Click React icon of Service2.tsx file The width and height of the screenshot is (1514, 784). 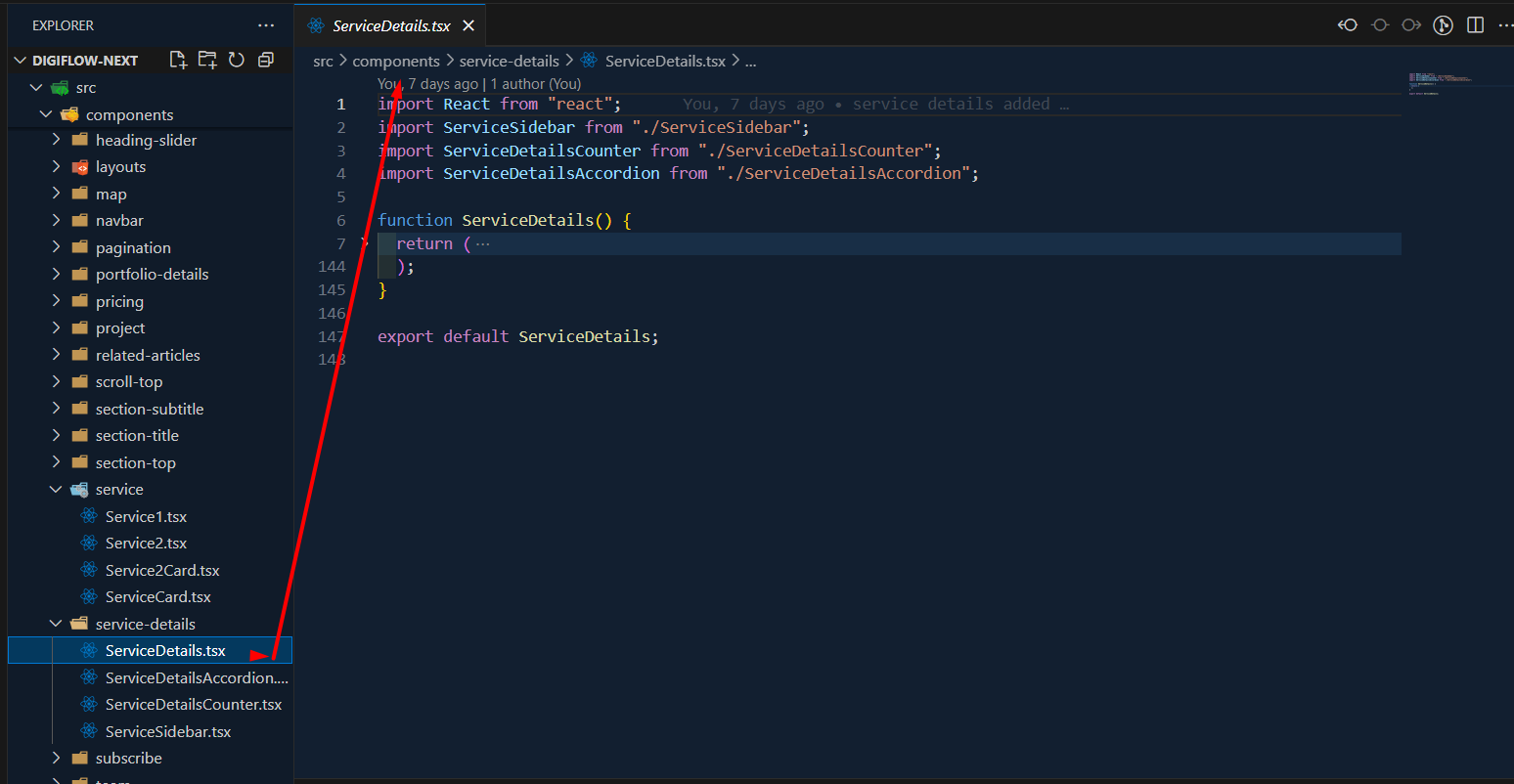click(x=89, y=543)
